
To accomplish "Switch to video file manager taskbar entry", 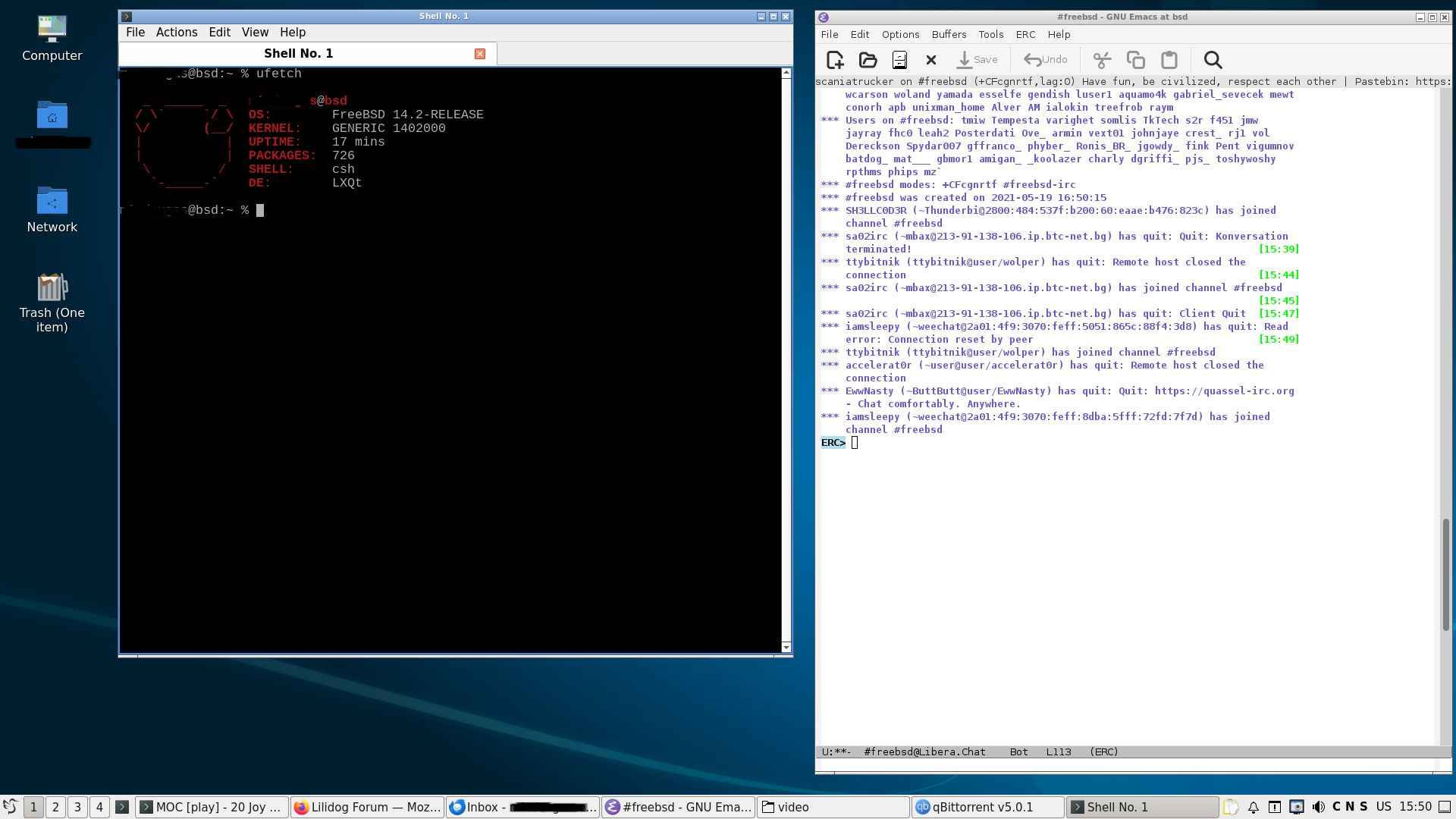I will point(833,807).
